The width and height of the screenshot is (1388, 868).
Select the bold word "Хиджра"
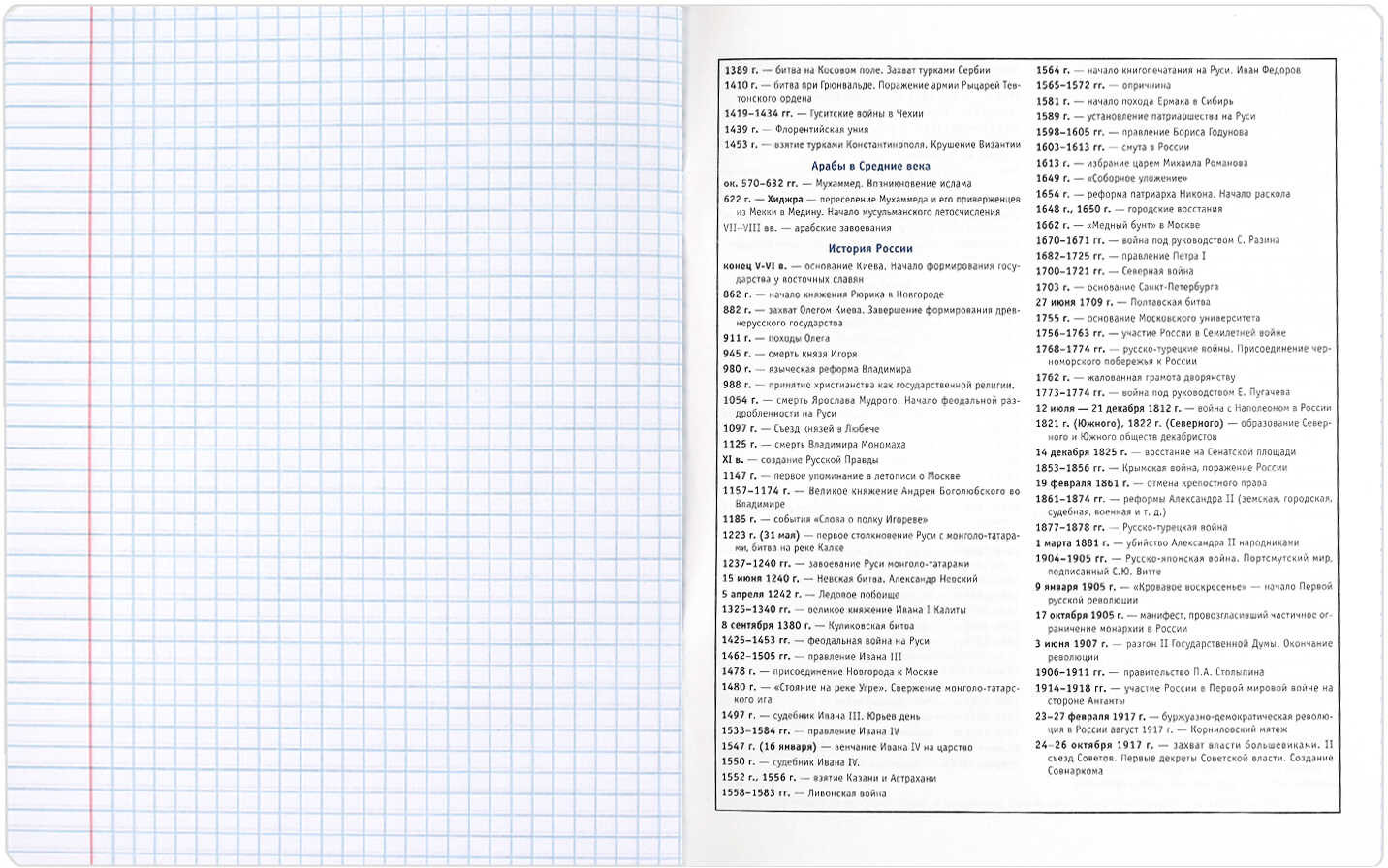(784, 199)
